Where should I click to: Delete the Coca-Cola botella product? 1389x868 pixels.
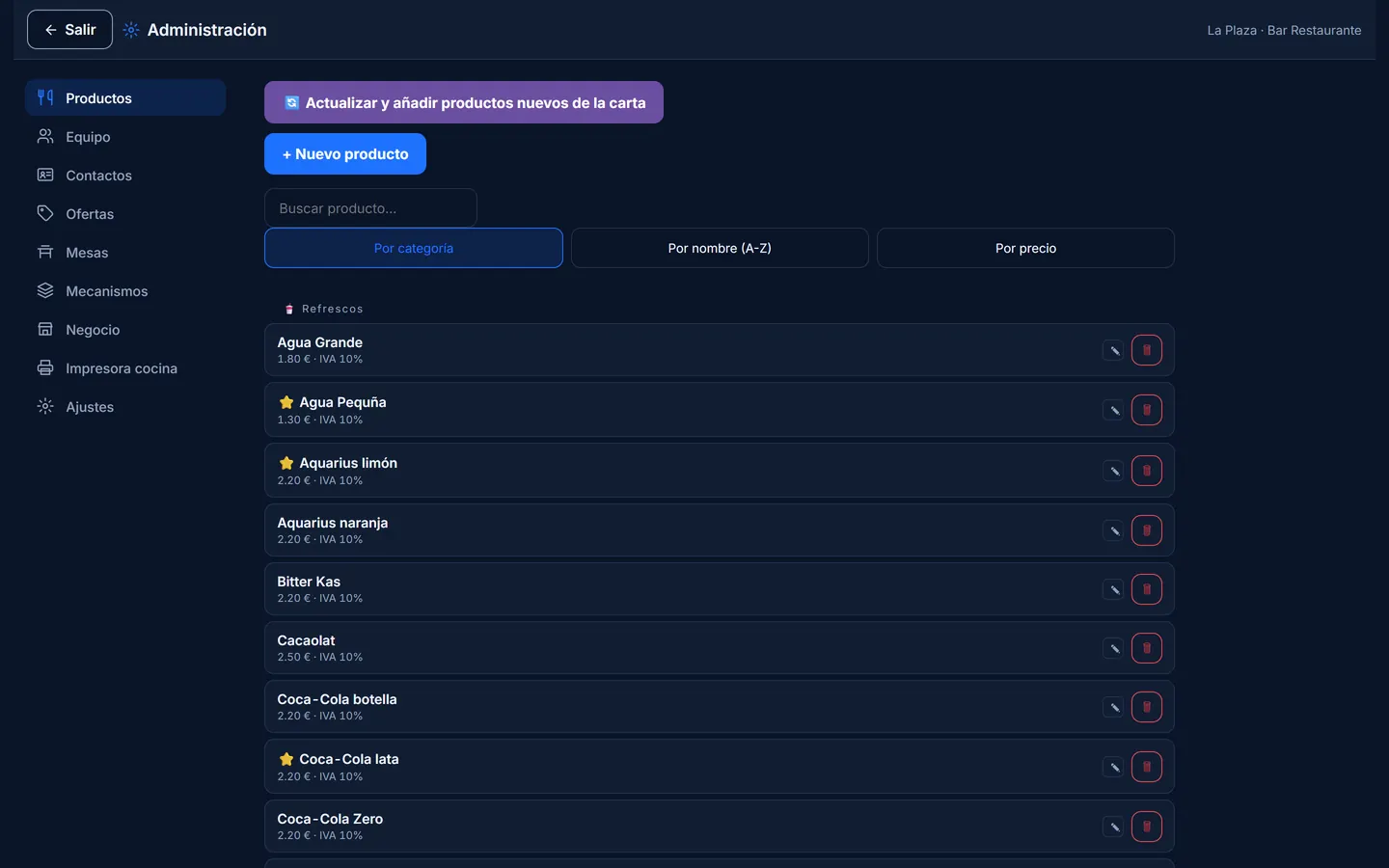[1147, 707]
